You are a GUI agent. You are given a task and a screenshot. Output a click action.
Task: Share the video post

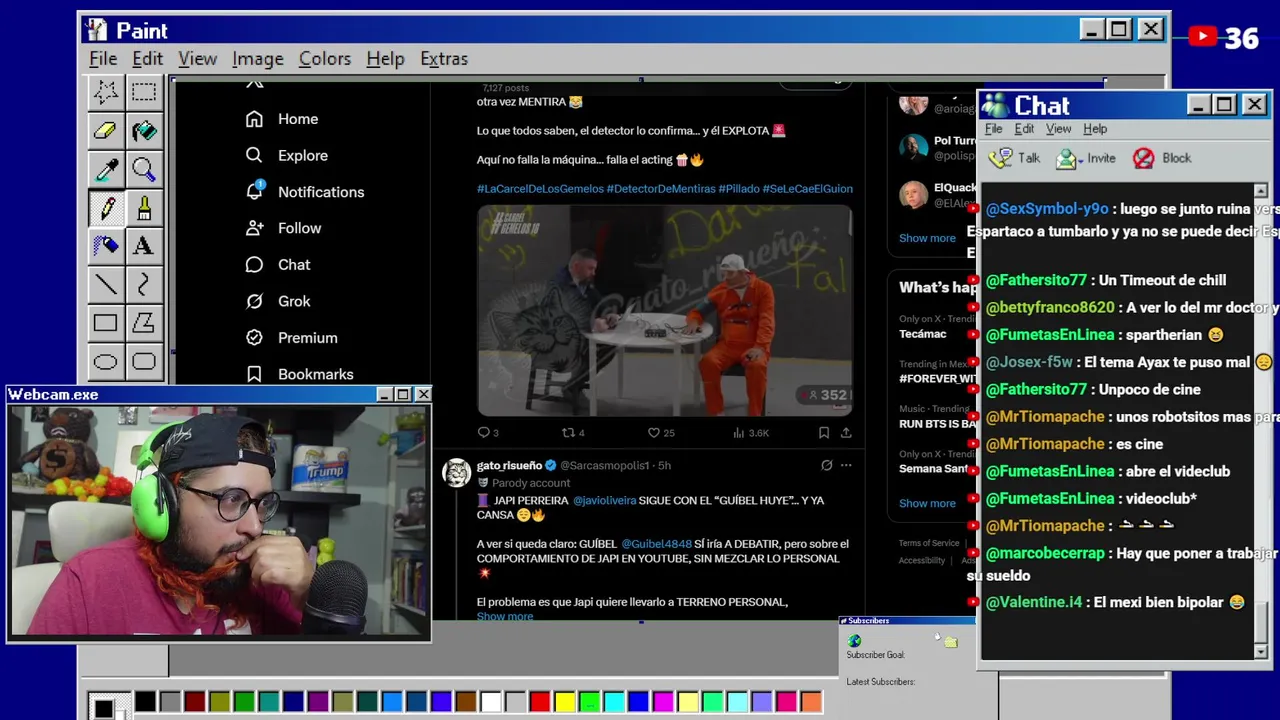point(846,432)
